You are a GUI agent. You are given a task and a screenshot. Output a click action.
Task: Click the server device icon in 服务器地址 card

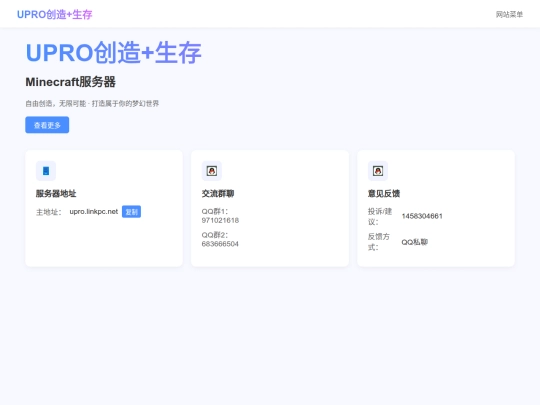pos(46,171)
